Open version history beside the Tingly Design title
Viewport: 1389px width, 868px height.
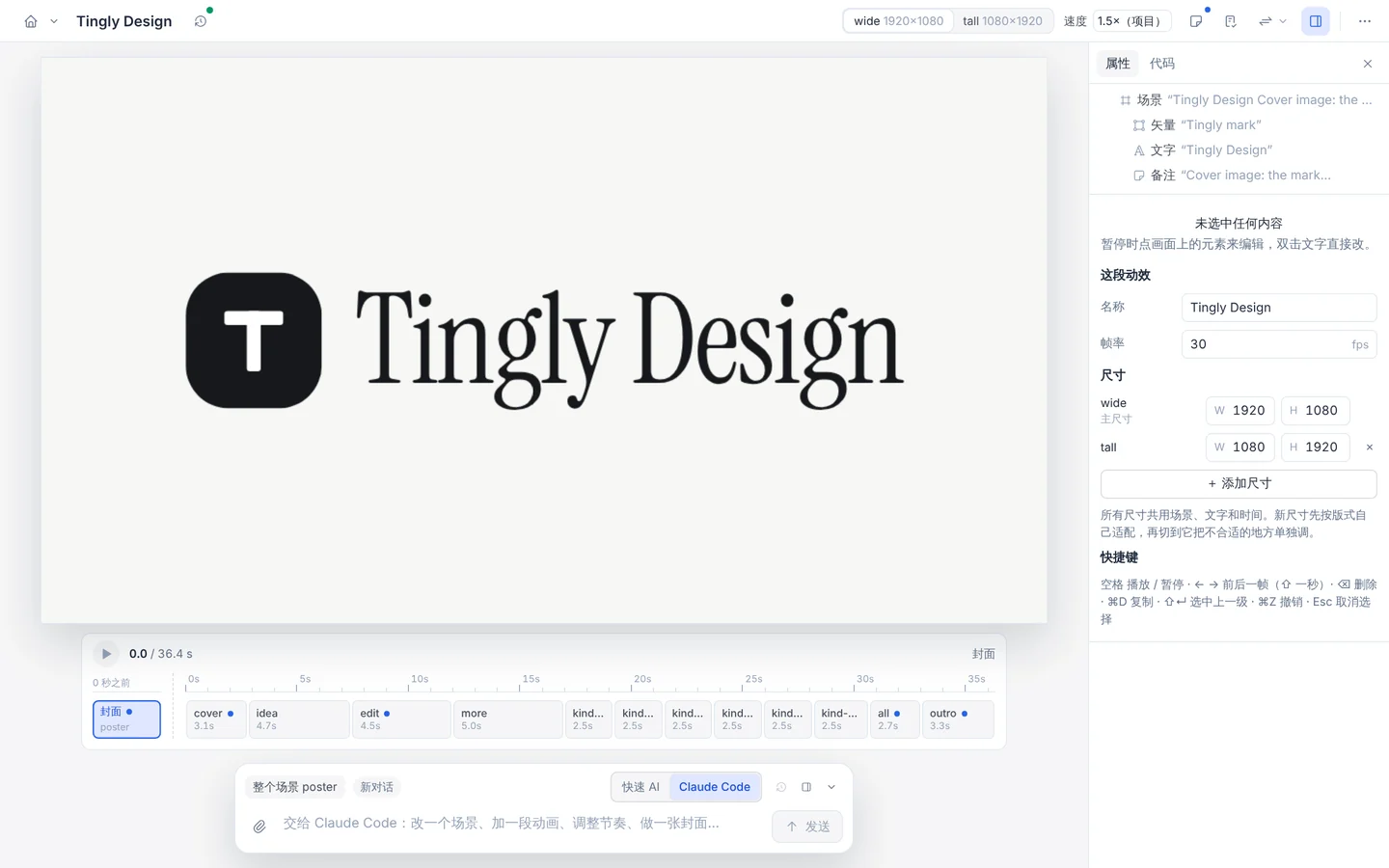tap(201, 21)
